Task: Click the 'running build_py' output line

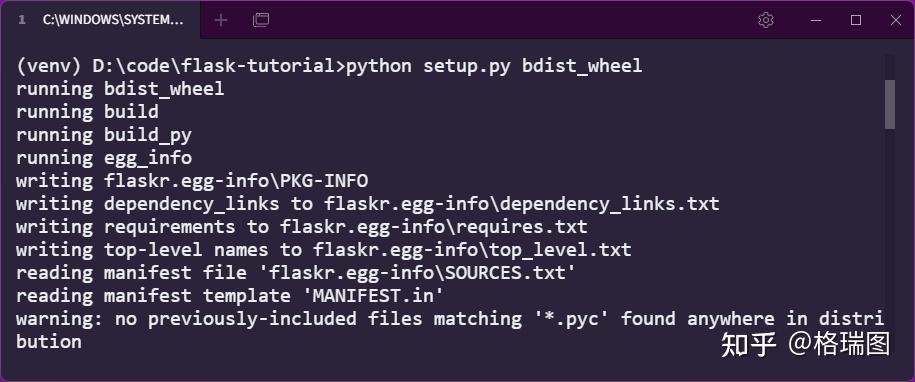Action: 104,135
